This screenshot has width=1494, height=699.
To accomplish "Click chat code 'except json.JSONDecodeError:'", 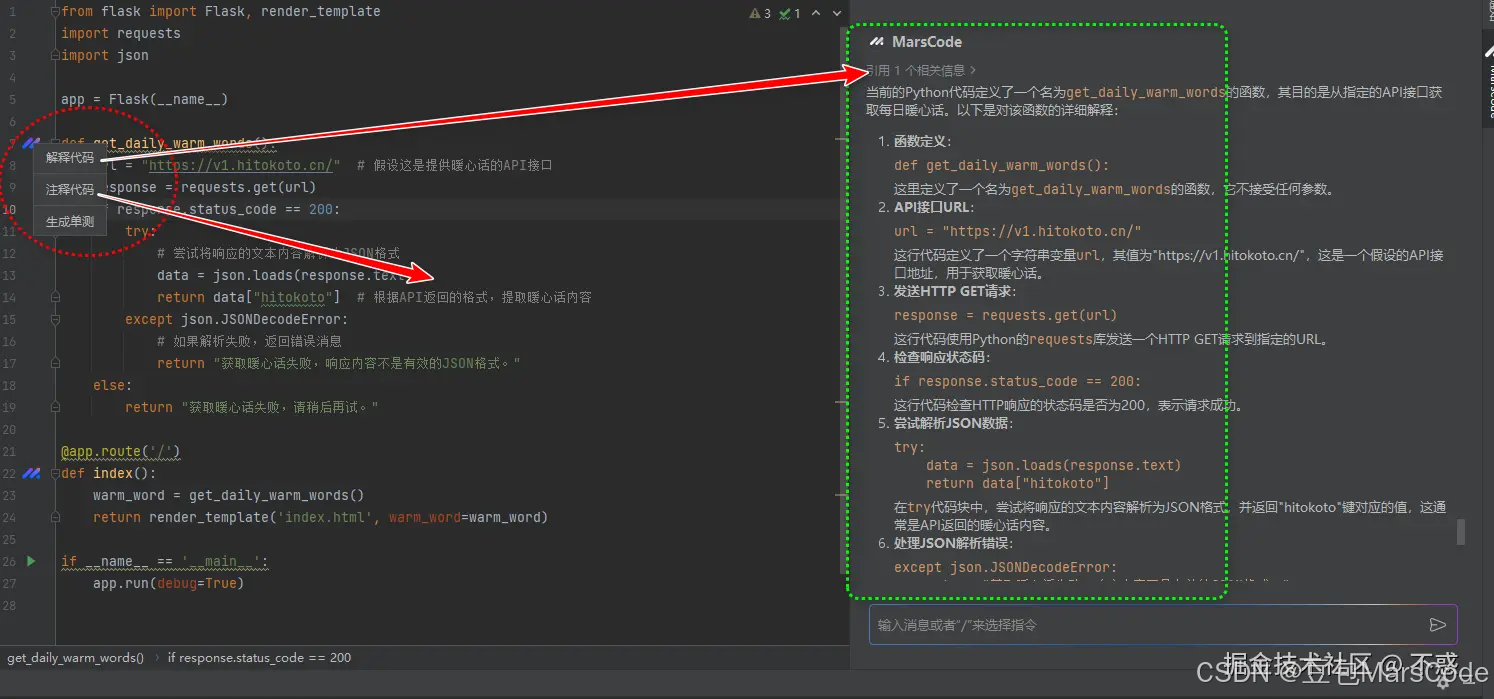I will [x=1006, y=567].
